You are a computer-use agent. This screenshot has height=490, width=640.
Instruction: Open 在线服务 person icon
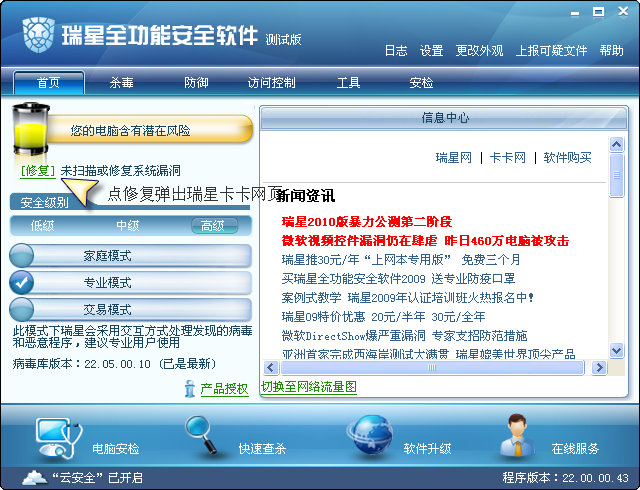[x=518, y=435]
